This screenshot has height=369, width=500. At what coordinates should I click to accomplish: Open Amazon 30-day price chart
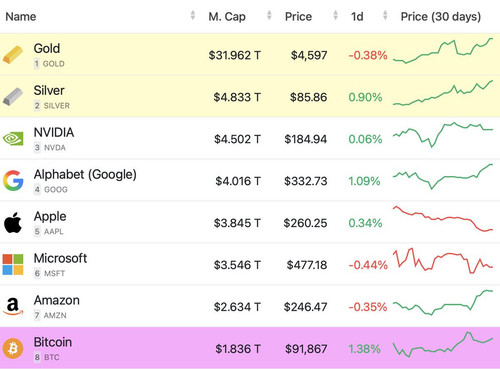pyautogui.click(x=443, y=302)
